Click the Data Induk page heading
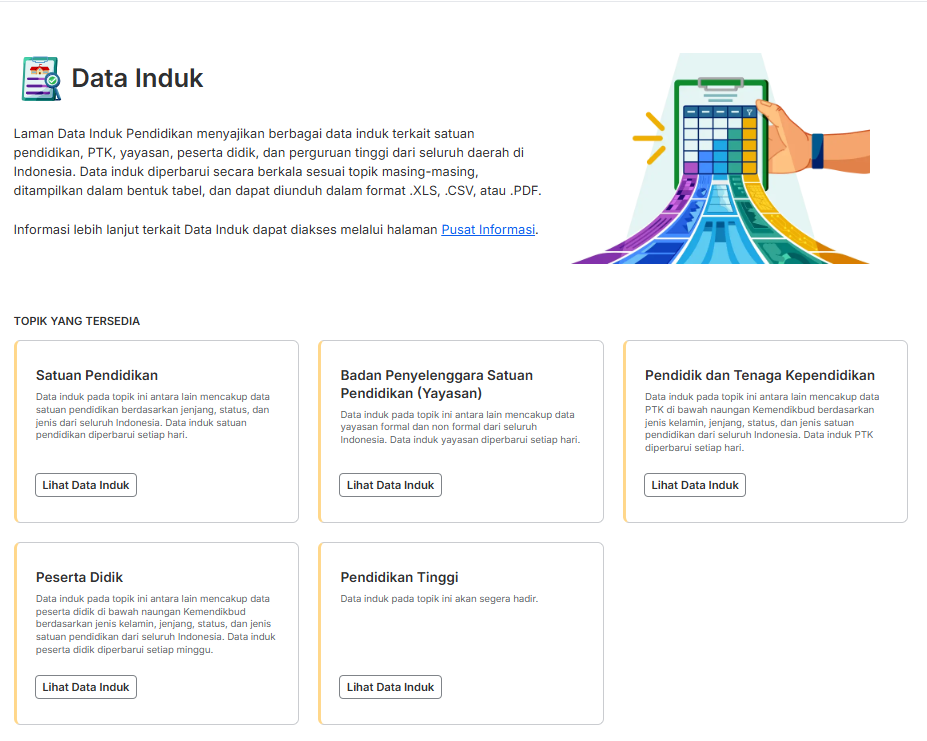 [x=137, y=78]
